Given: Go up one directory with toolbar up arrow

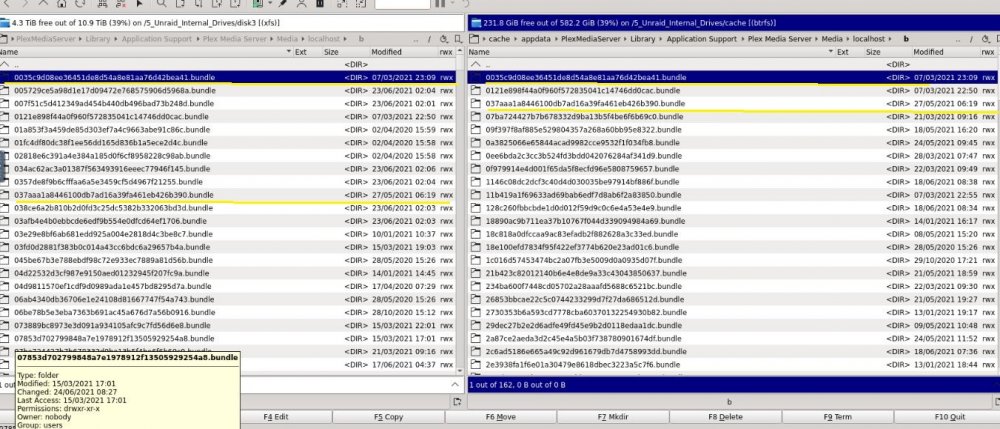Looking at the screenshot, I should pos(43,3).
